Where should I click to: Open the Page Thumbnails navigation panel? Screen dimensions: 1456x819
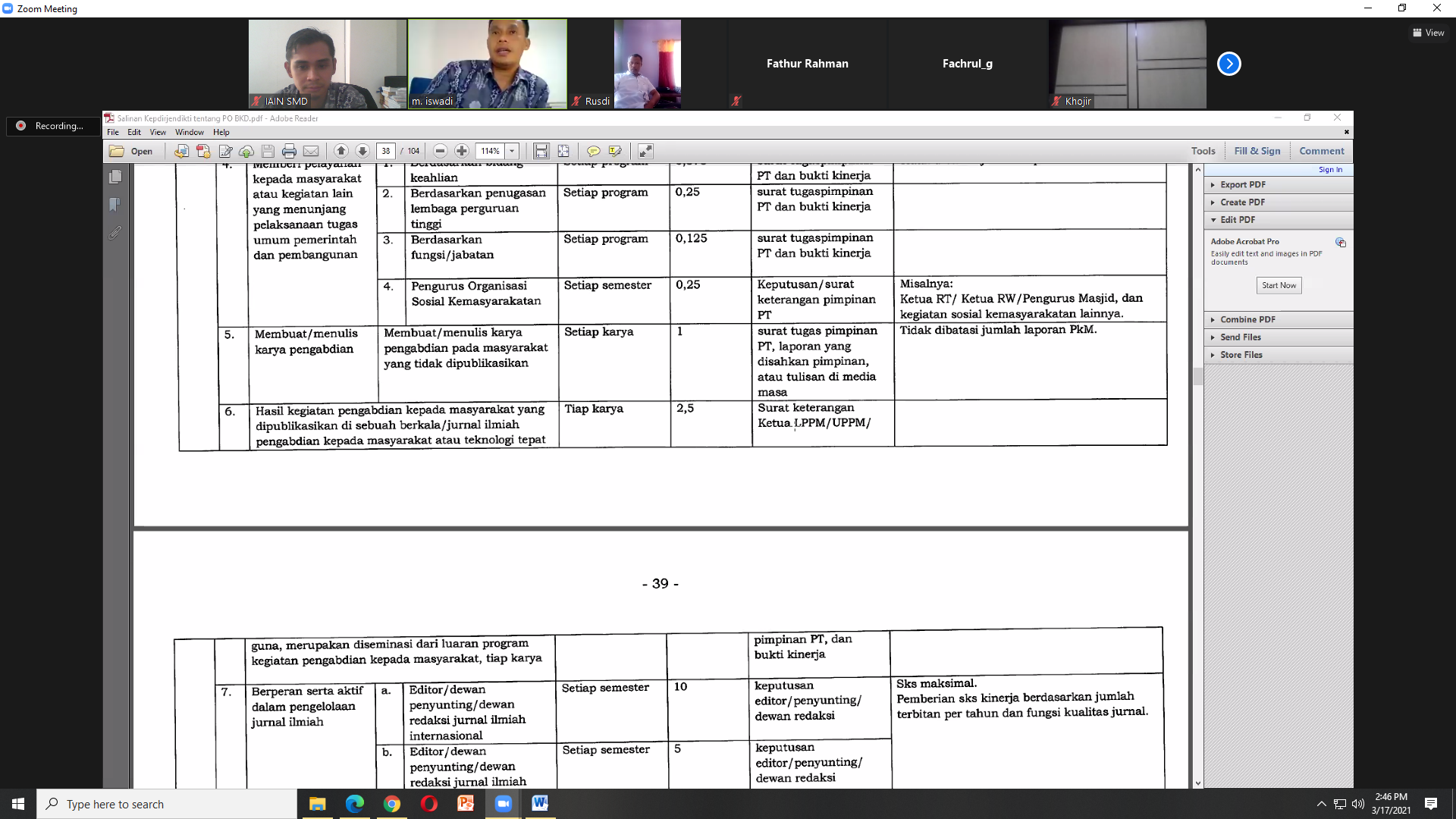pyautogui.click(x=115, y=177)
